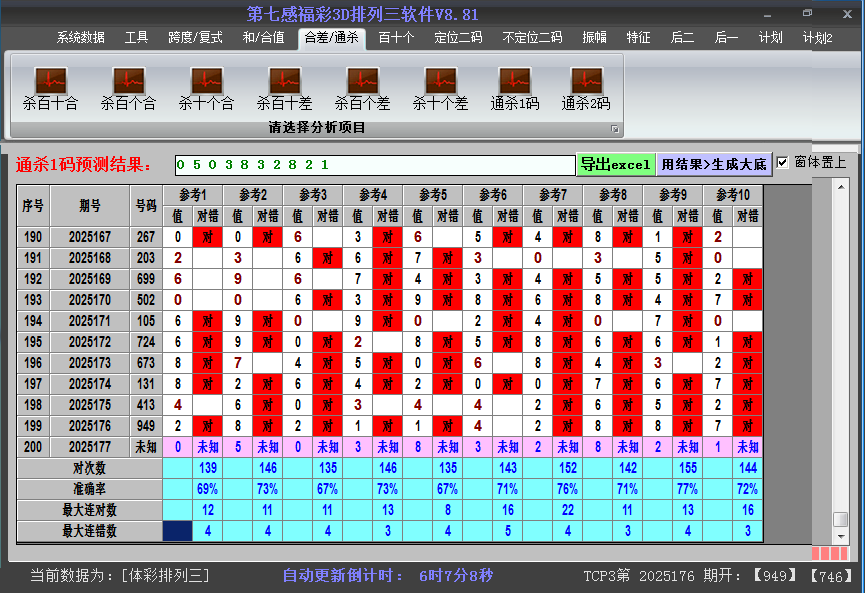Screen dimensions: 865x593
Task: Switch to the 百十个 tab
Action: pos(396,38)
